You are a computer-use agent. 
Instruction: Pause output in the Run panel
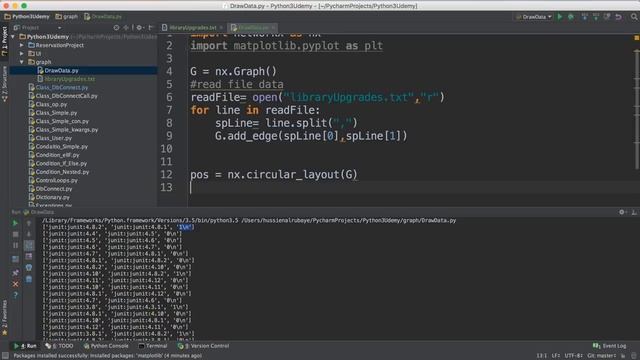(x=15, y=245)
